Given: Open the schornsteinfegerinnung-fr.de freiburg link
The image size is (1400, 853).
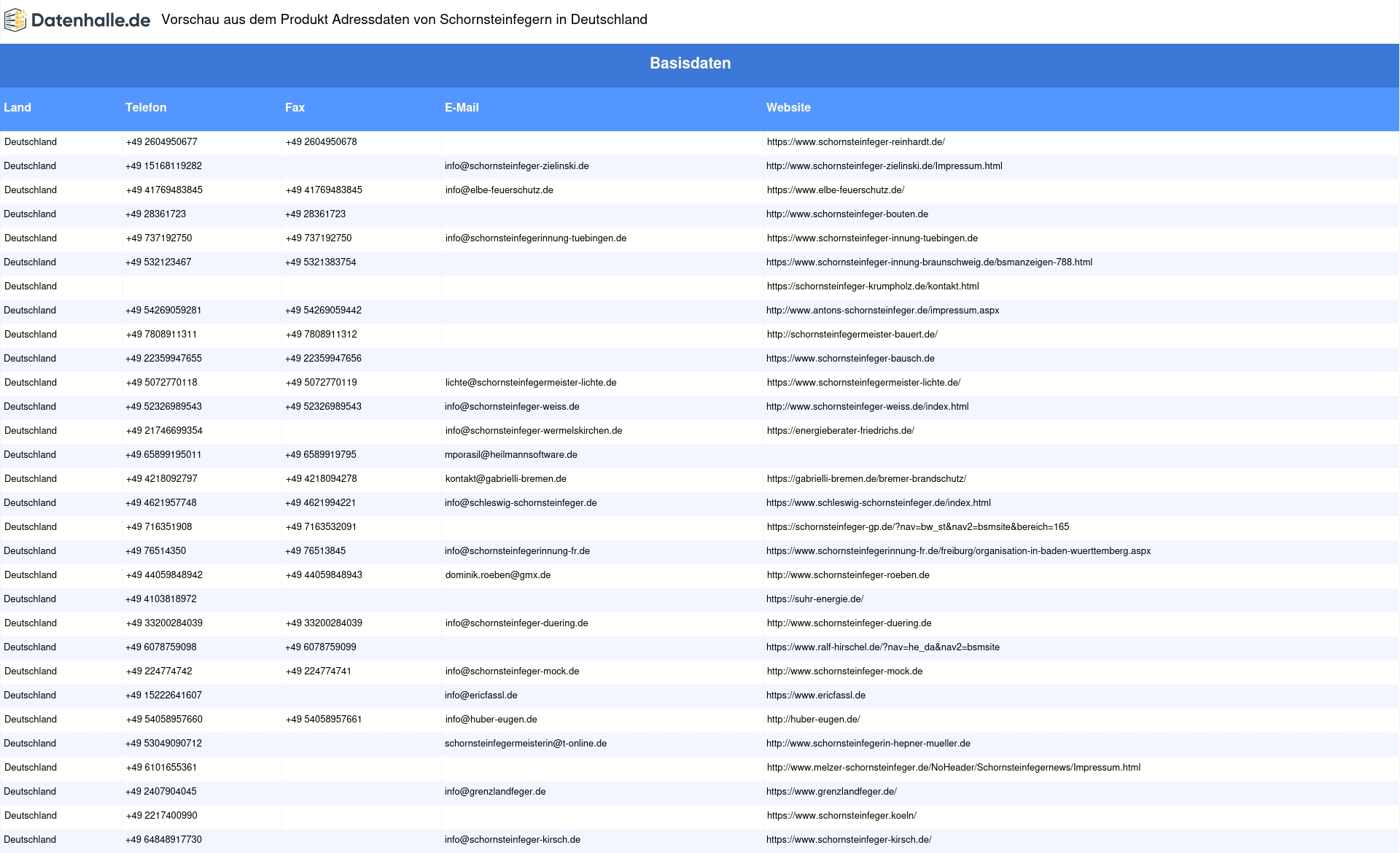Looking at the screenshot, I should [x=958, y=551].
